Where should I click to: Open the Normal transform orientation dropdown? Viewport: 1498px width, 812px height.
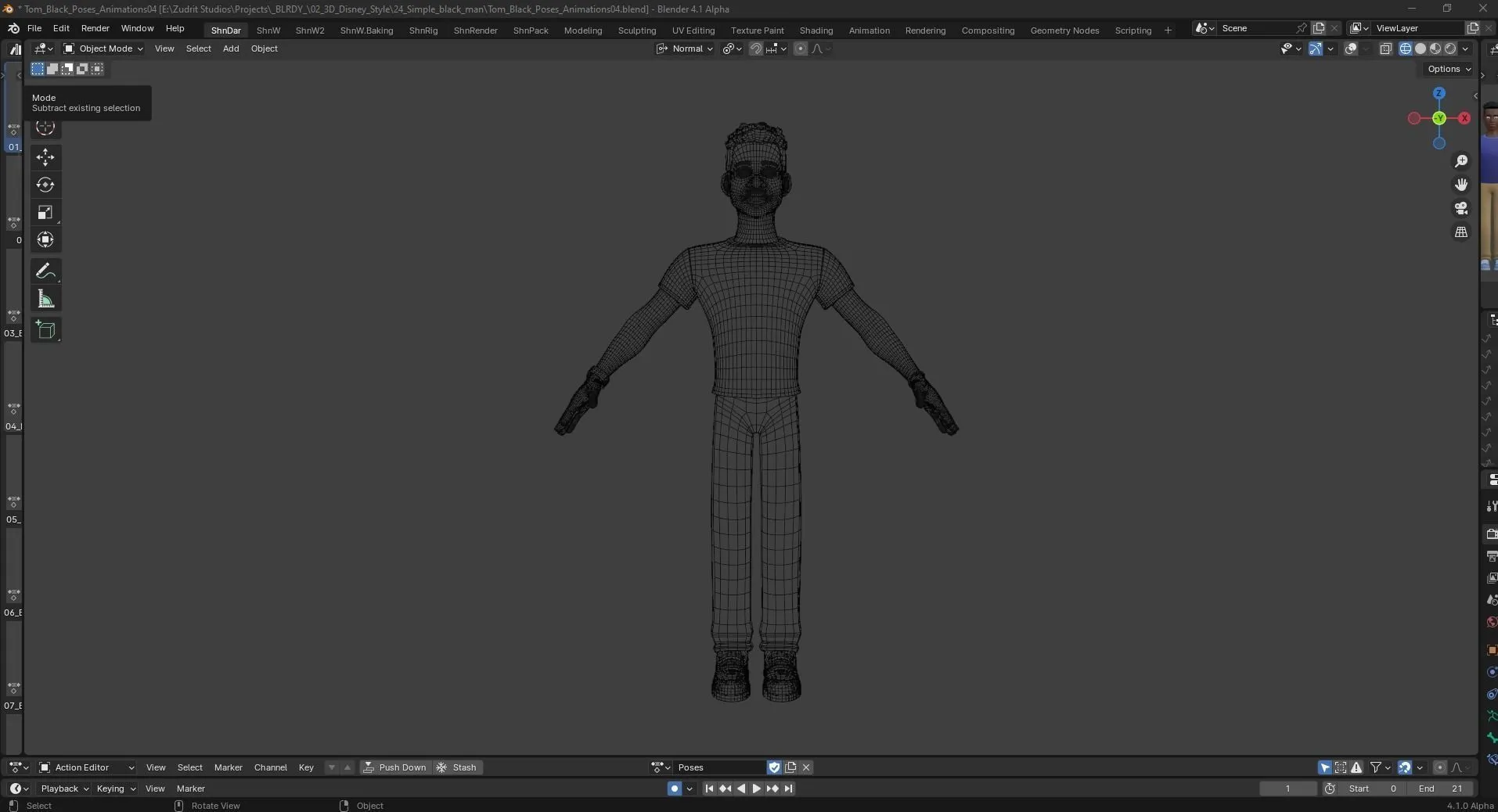[686, 49]
